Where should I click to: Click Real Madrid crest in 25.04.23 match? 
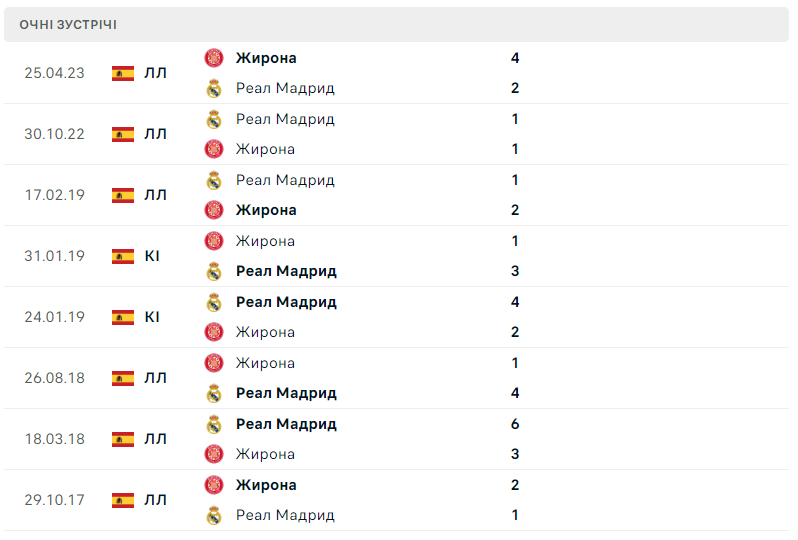213,88
